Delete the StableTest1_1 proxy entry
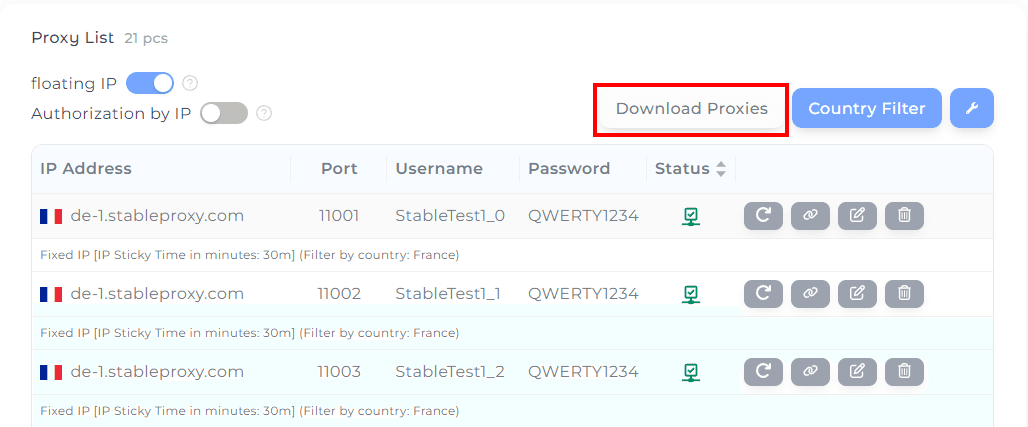The width and height of the screenshot is (1028, 427). click(904, 294)
